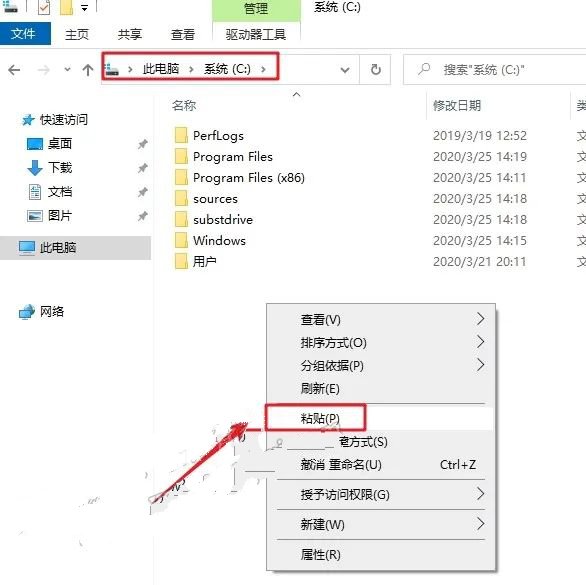Expand the chevron after 此电脑 breadcrumb

191,70
